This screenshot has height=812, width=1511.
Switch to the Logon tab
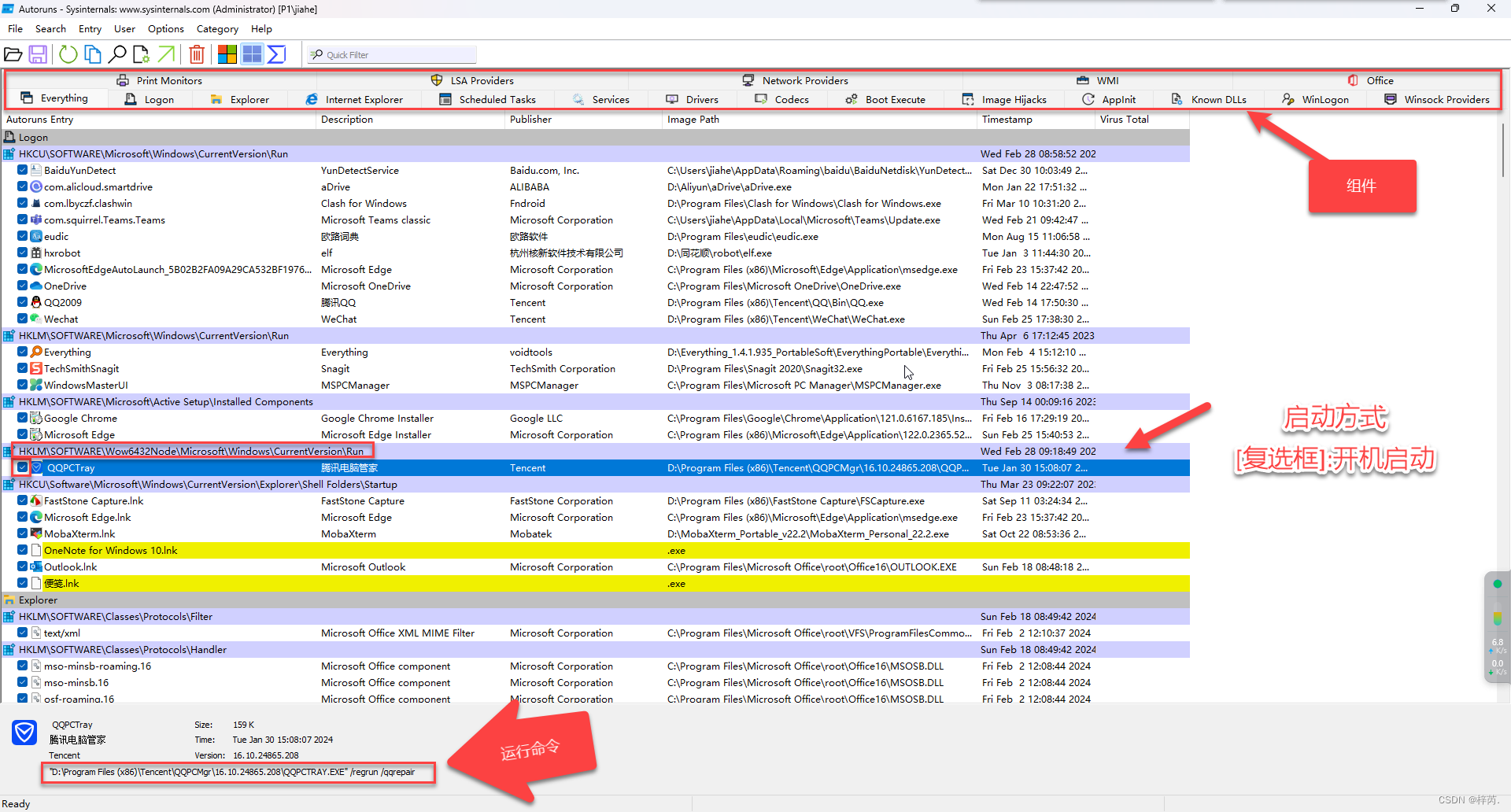tap(150, 99)
